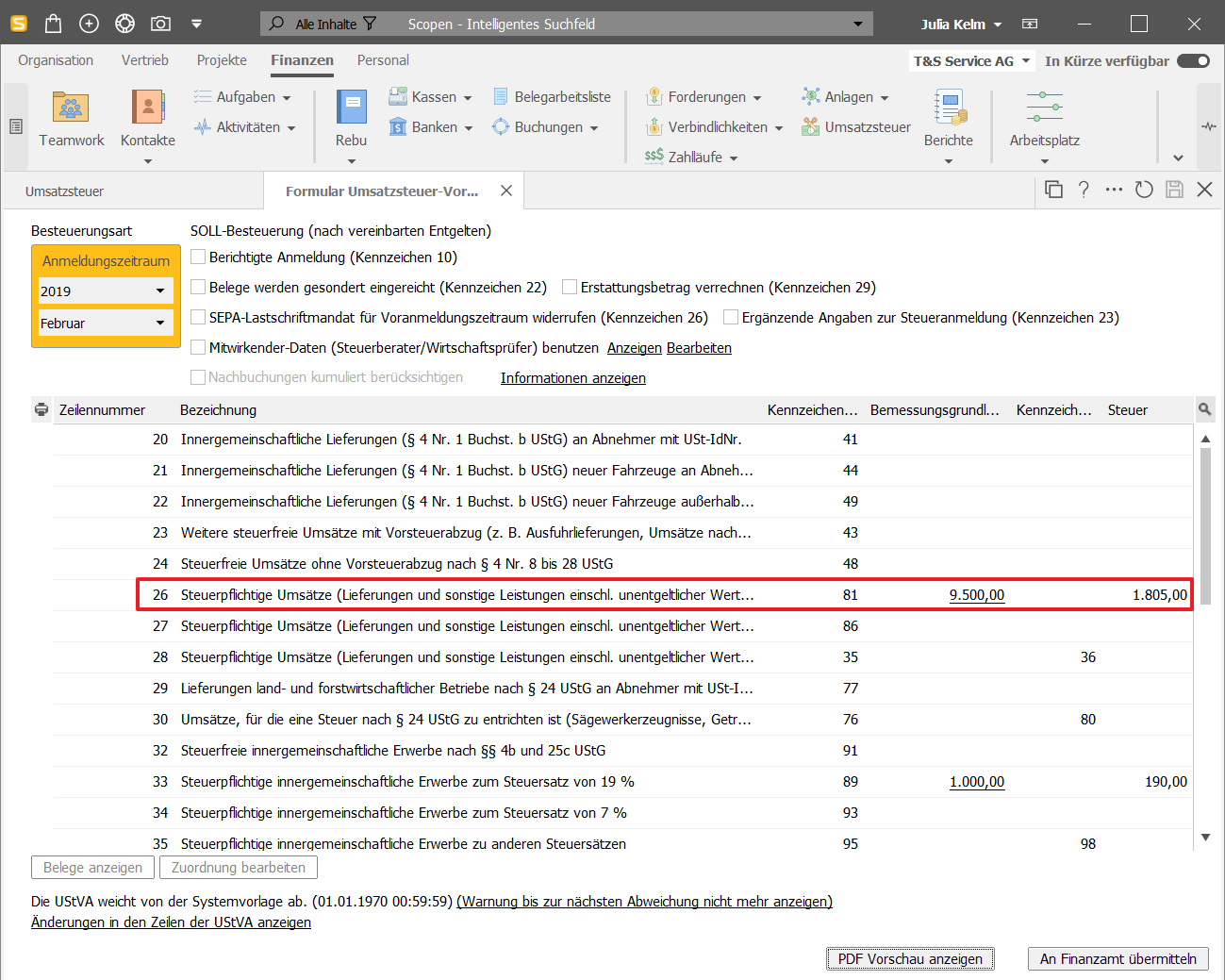The height and width of the screenshot is (980, 1225).
Task: Click the Informationen anzeigen link
Action: click(573, 377)
